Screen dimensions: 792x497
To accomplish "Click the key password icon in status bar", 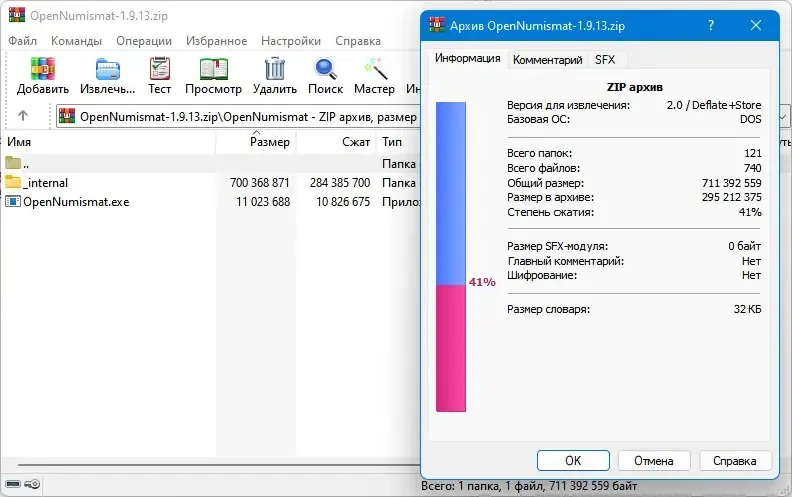I will click(32, 484).
